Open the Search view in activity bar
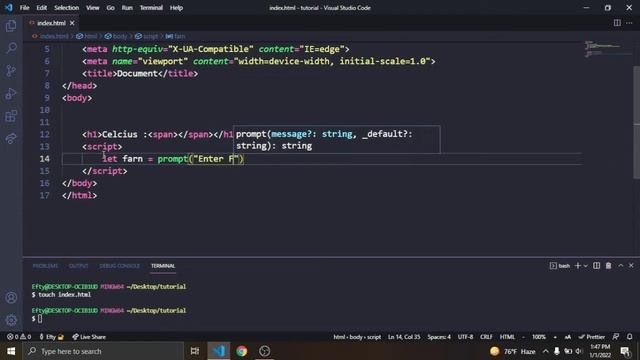 coord(11,48)
